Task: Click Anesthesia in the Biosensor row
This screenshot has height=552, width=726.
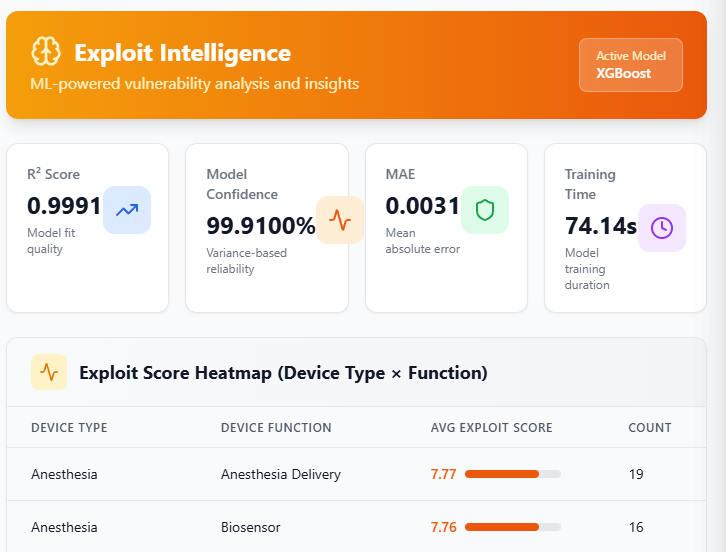Action: 64,527
